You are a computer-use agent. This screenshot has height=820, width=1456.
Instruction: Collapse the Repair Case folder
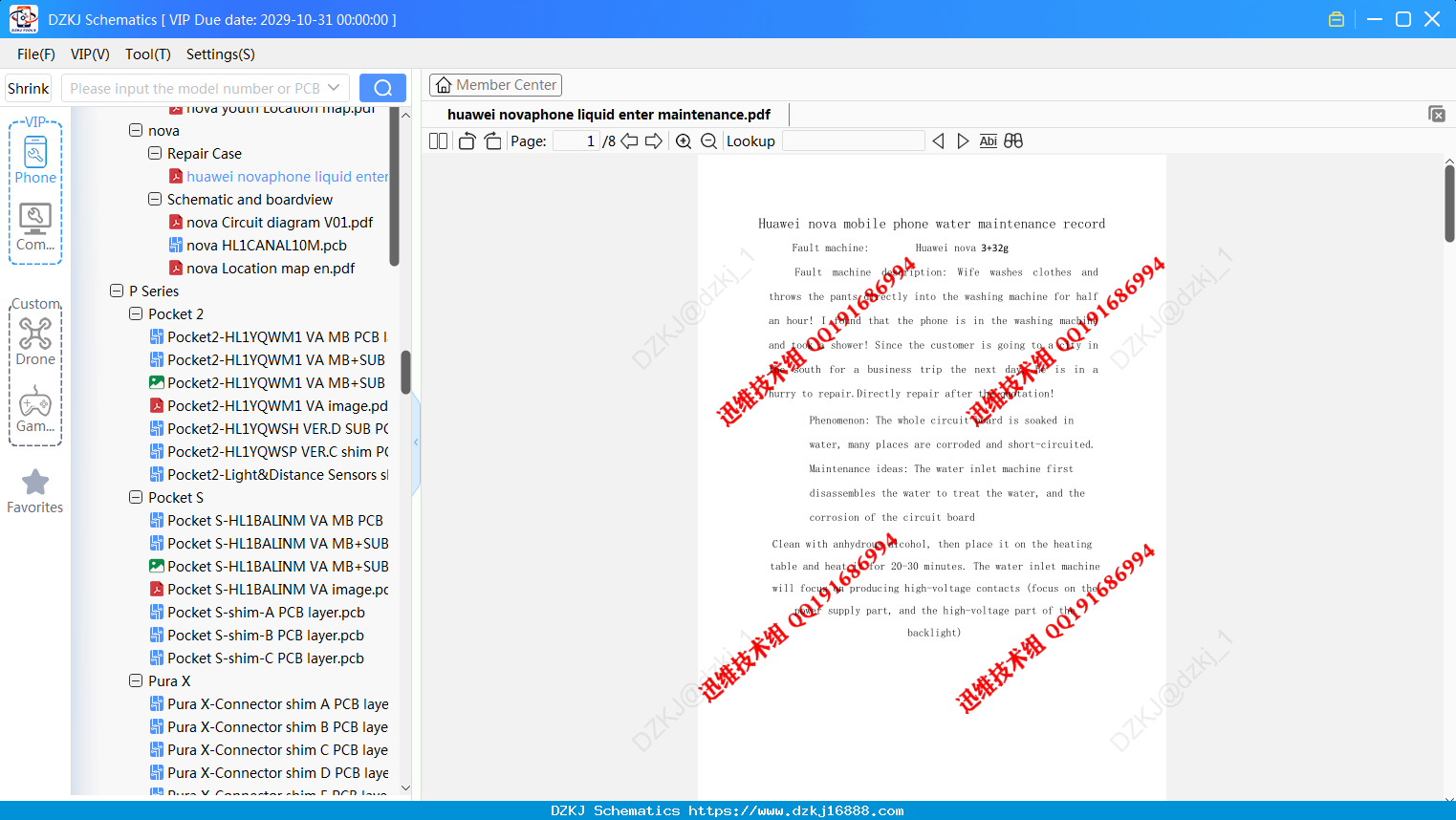(x=155, y=153)
